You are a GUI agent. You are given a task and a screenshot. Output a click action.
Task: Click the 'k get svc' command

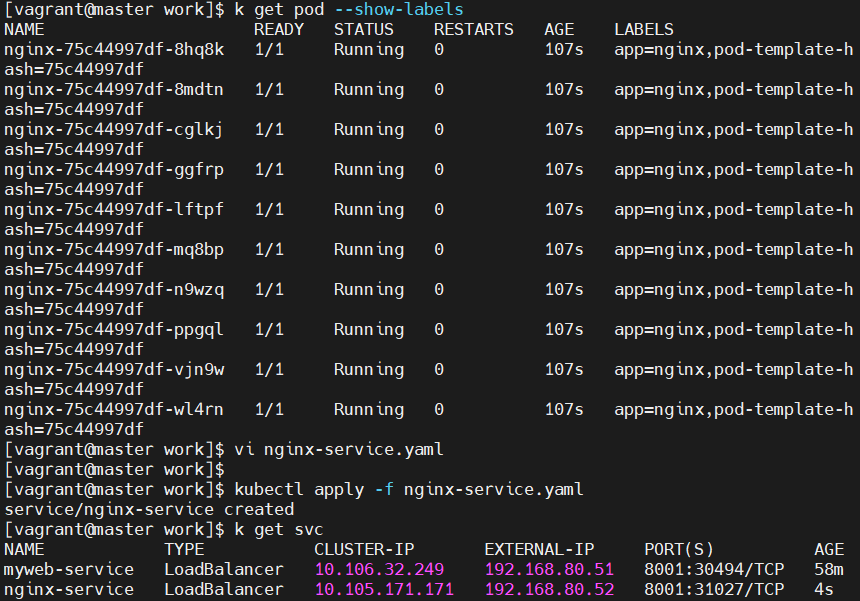(x=279, y=530)
